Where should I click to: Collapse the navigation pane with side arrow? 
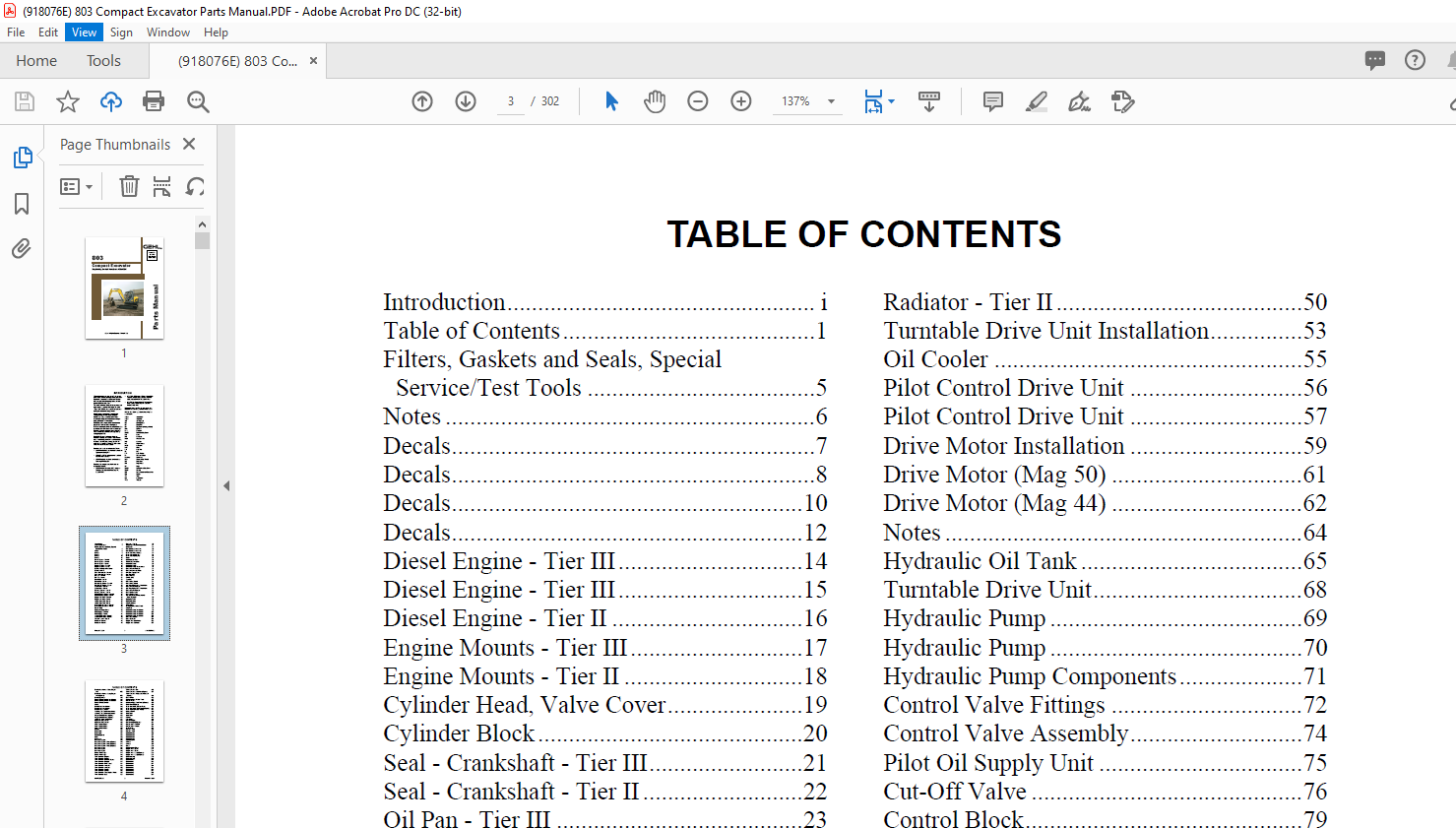click(x=226, y=485)
